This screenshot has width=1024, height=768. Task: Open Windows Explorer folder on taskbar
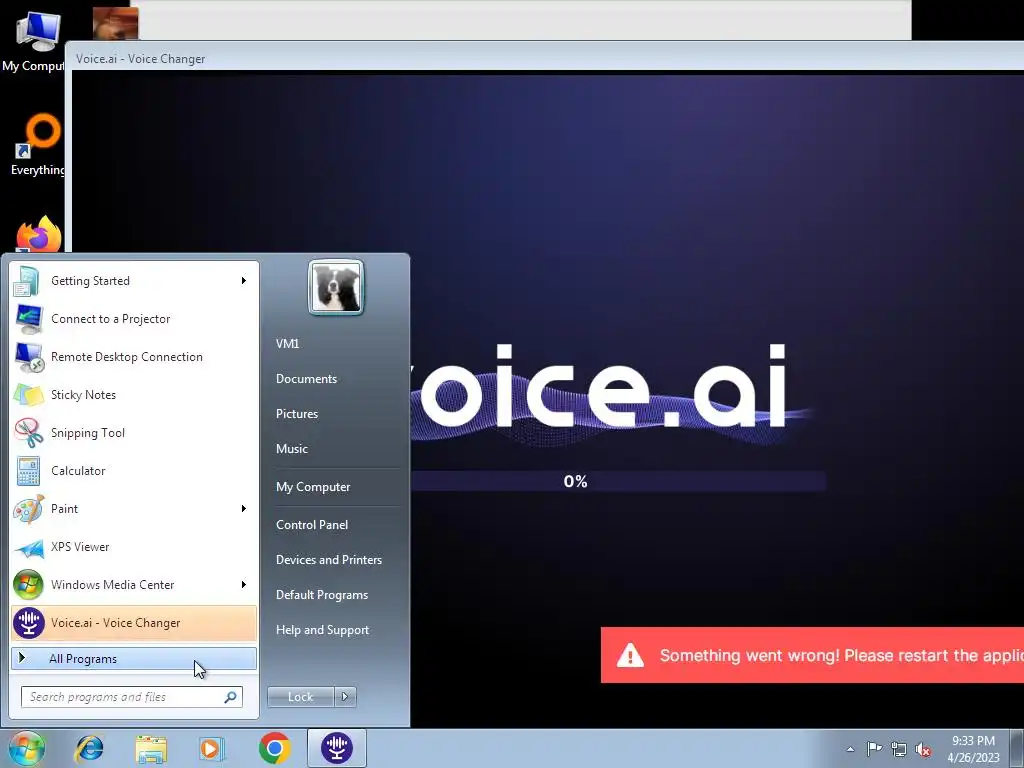point(151,749)
